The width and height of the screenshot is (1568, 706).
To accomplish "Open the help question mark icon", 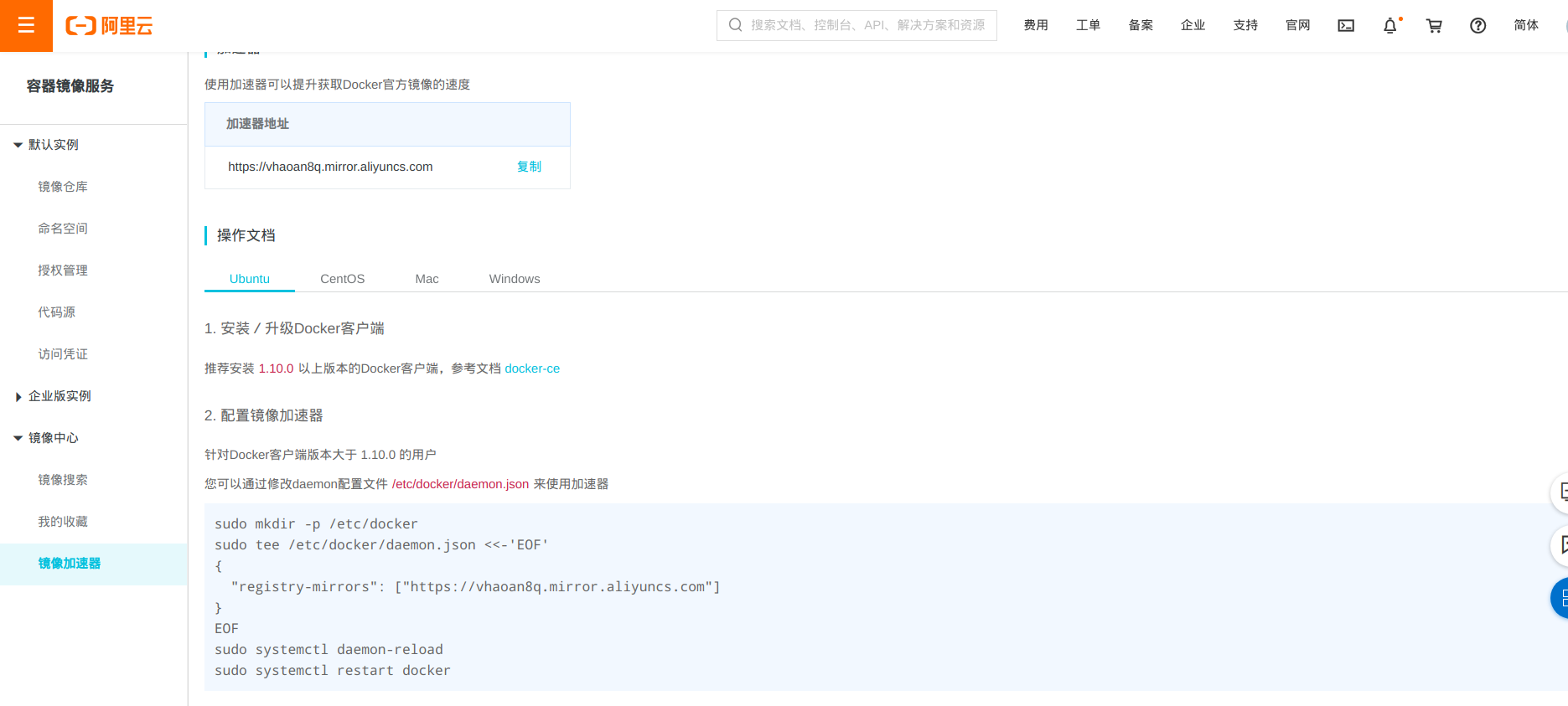I will tap(1478, 26).
